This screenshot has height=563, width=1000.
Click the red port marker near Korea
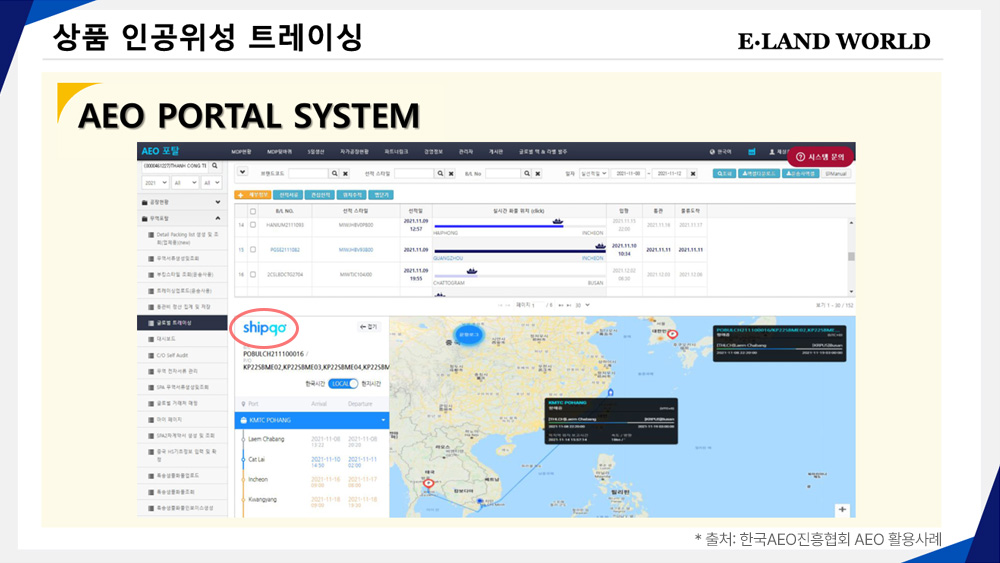672,334
